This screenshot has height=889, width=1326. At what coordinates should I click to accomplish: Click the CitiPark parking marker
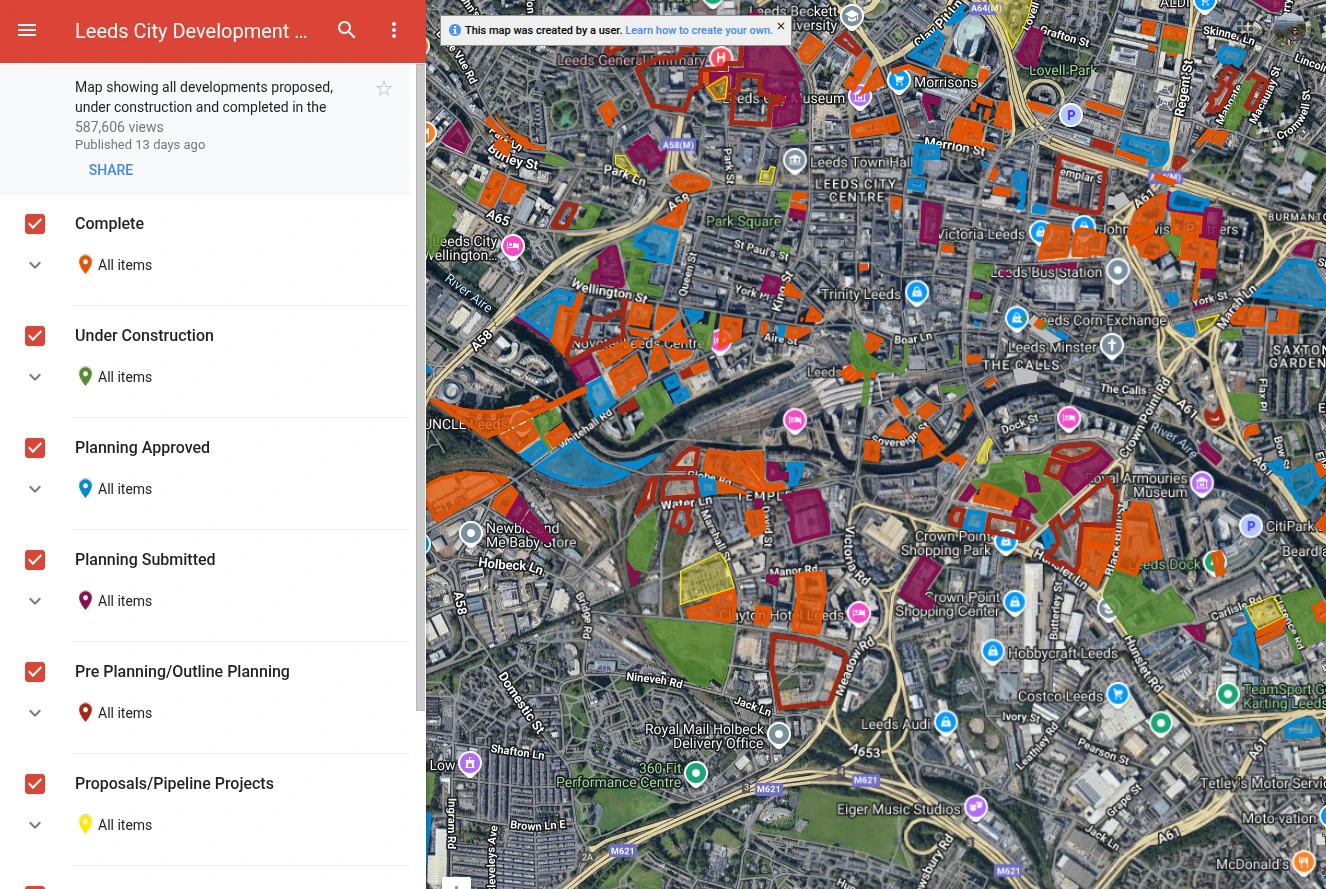pyautogui.click(x=1250, y=525)
